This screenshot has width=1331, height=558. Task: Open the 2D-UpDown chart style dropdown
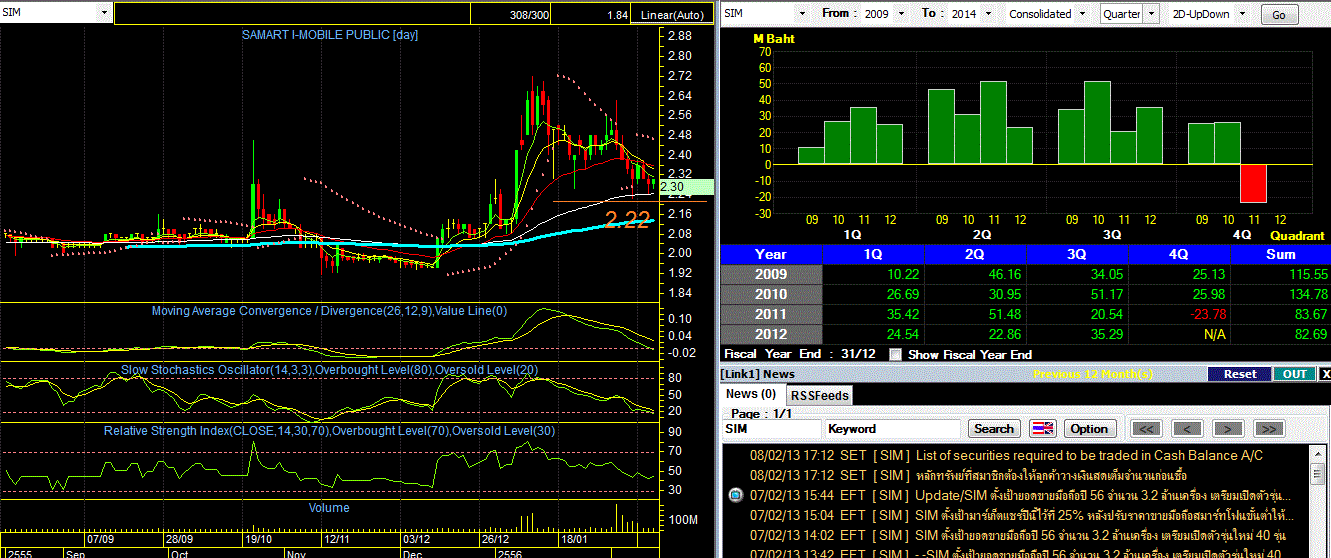coord(1243,14)
